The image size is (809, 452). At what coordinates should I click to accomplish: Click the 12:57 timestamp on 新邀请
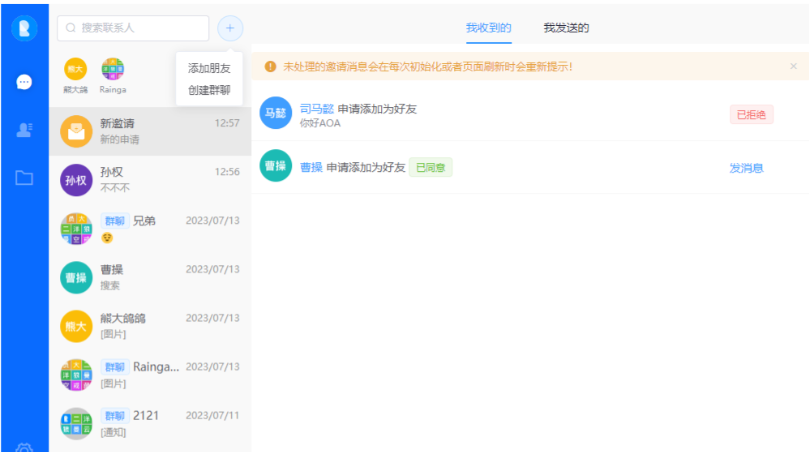pyautogui.click(x=227, y=123)
